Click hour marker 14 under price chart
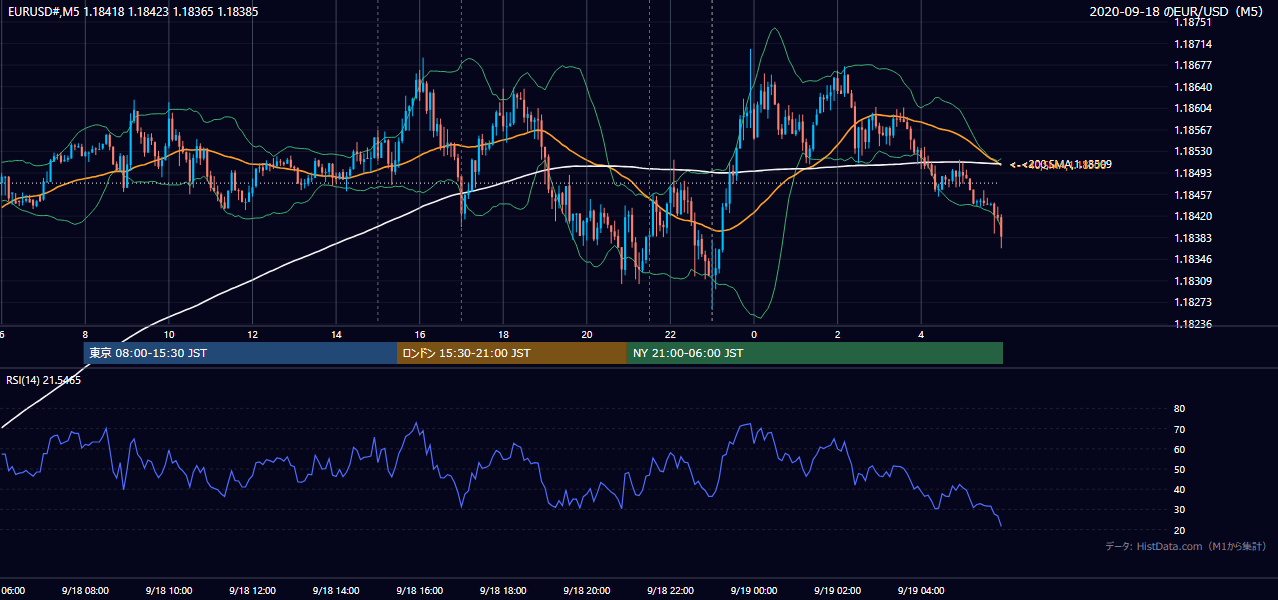The height and width of the screenshot is (600, 1278). coord(336,335)
